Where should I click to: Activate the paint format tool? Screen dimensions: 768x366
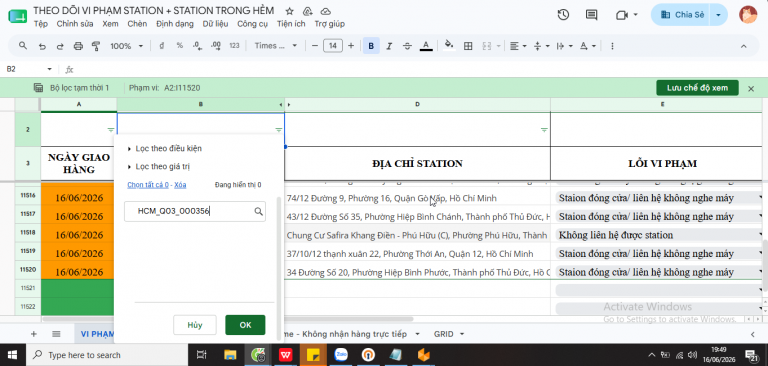96,46
